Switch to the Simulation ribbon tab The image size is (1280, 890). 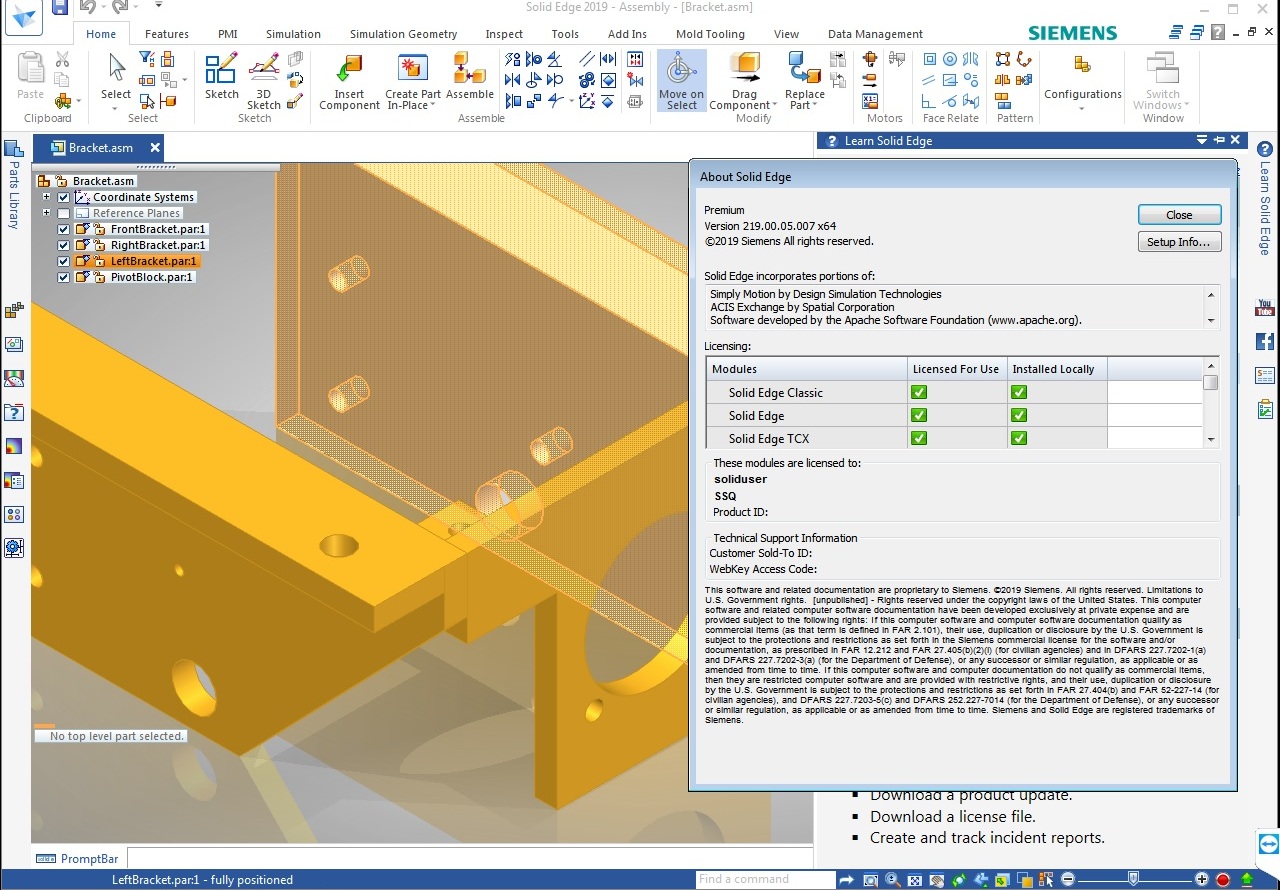coord(293,34)
